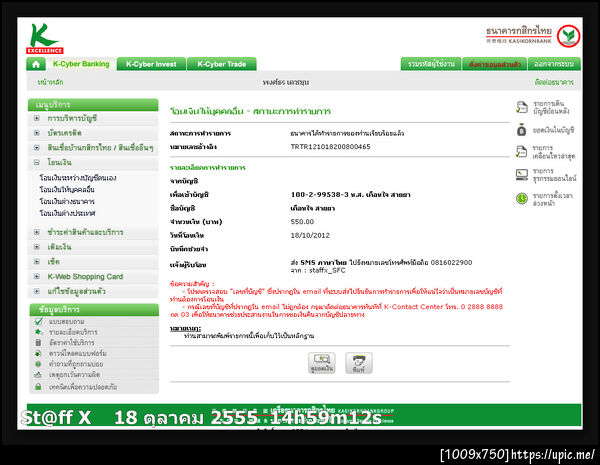The height and width of the screenshot is (465, 600).
Task: Open บัตรเครดิต menu item
Action: [64, 133]
